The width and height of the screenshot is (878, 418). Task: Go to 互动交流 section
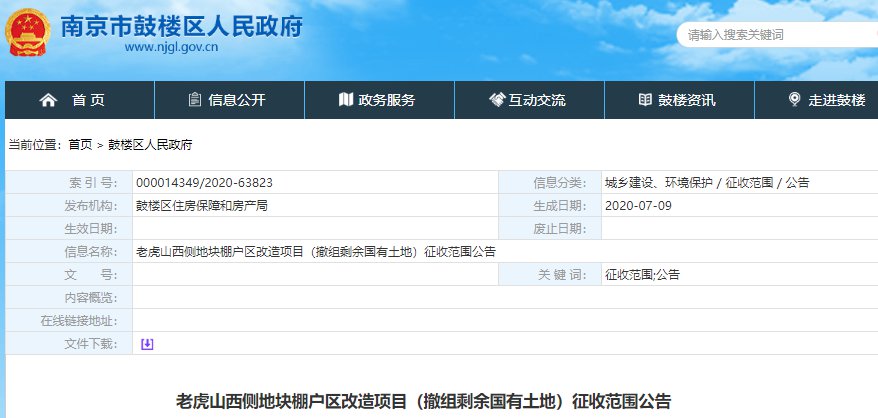[x=537, y=100]
